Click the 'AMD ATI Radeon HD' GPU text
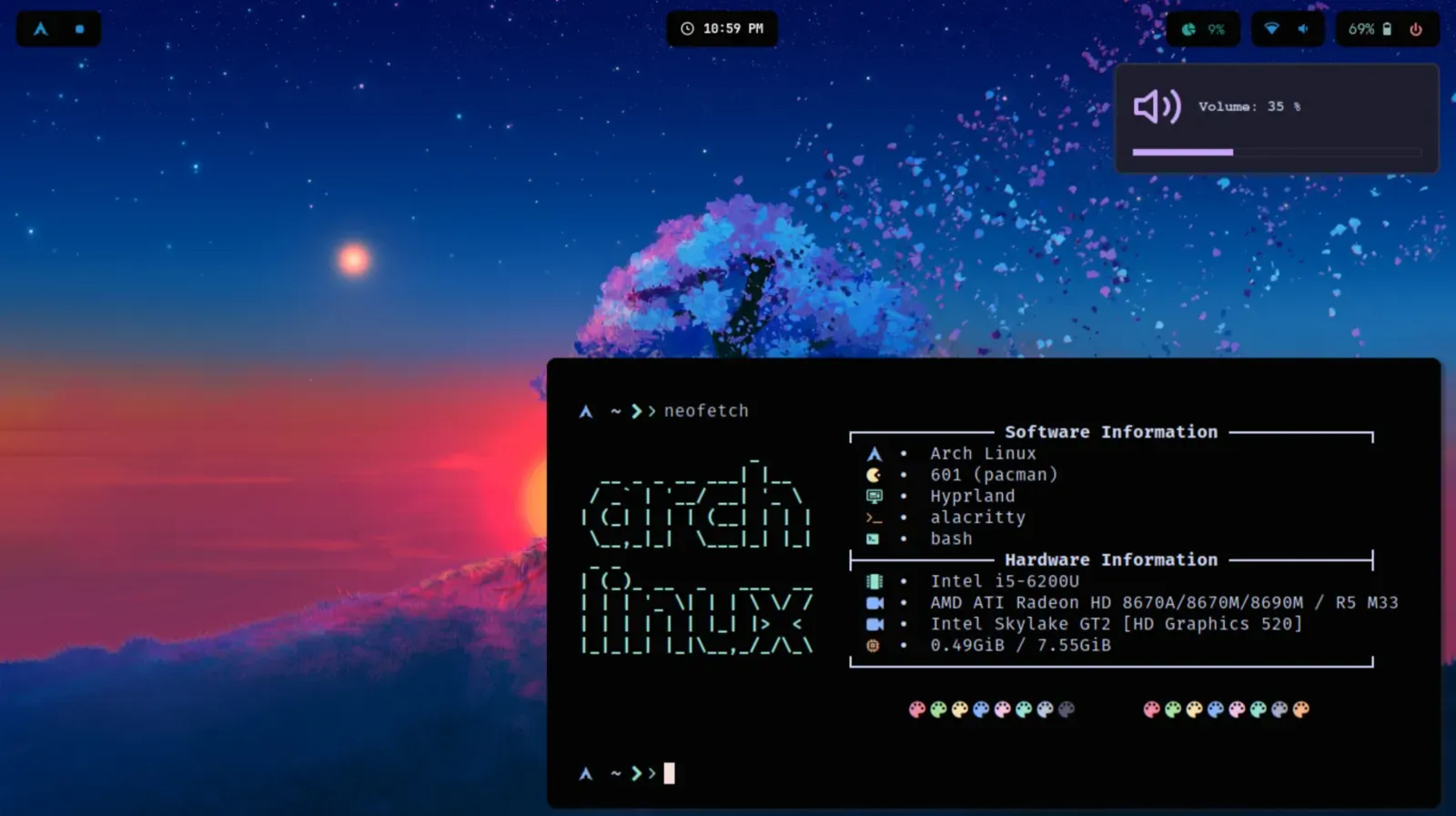This screenshot has width=1456, height=816. (1020, 602)
